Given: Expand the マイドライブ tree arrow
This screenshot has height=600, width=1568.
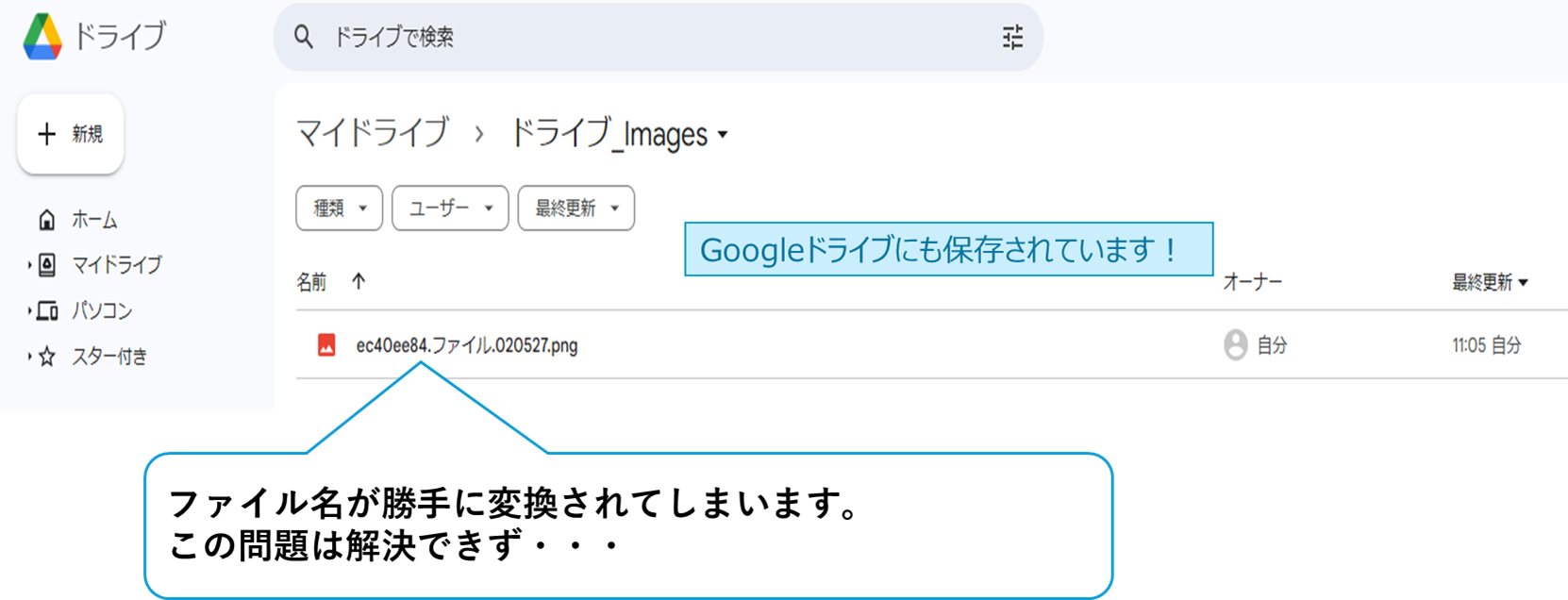Looking at the screenshot, I should [29, 265].
